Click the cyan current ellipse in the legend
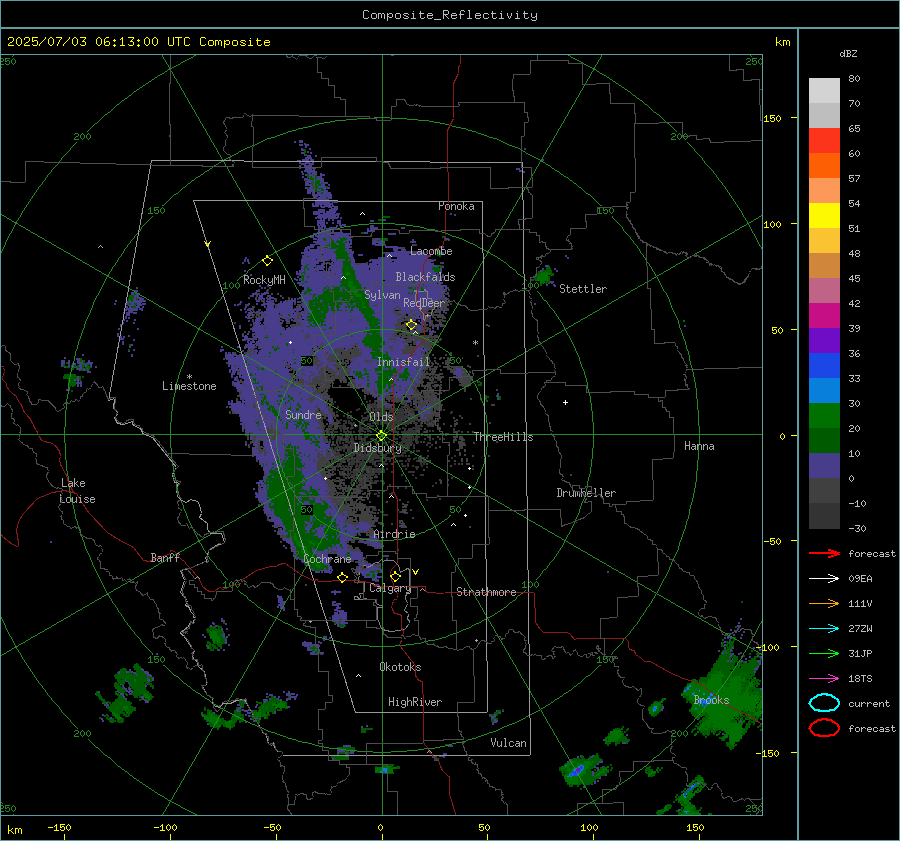This screenshot has width=900, height=841. click(x=824, y=703)
